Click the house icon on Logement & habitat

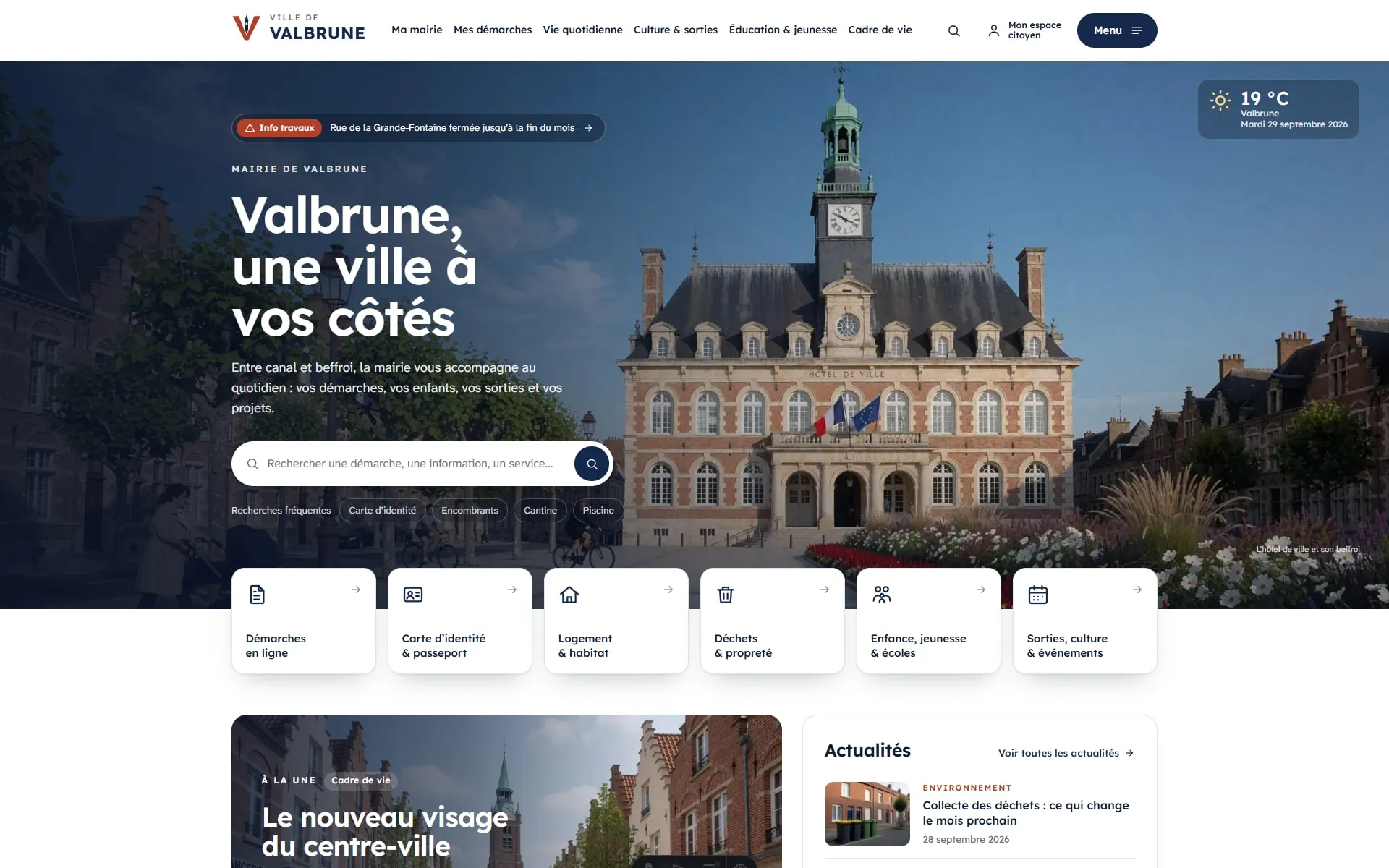(569, 595)
